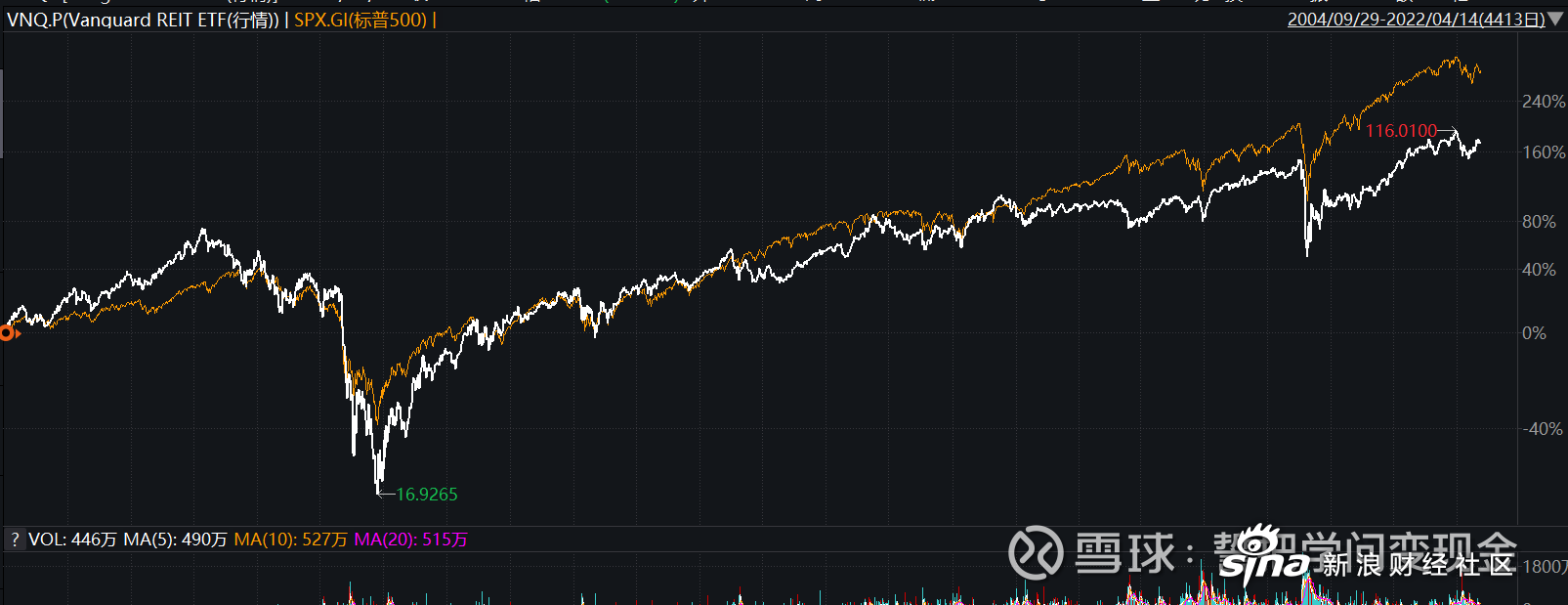Click the VNQ.P Vanguard REIT ETF label
This screenshot has width=1568, height=605.
(x=143, y=20)
